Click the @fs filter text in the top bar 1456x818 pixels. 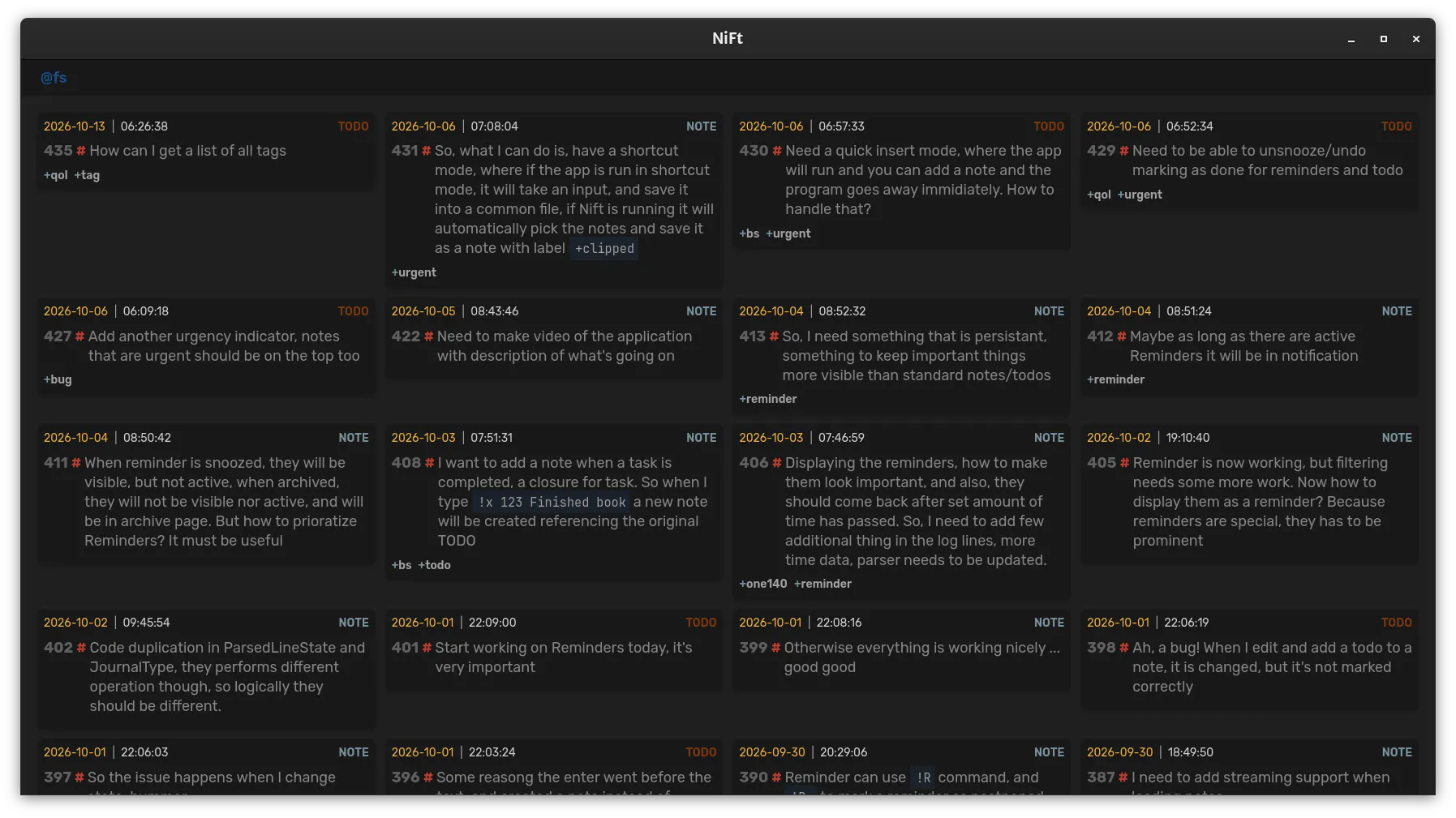54,78
